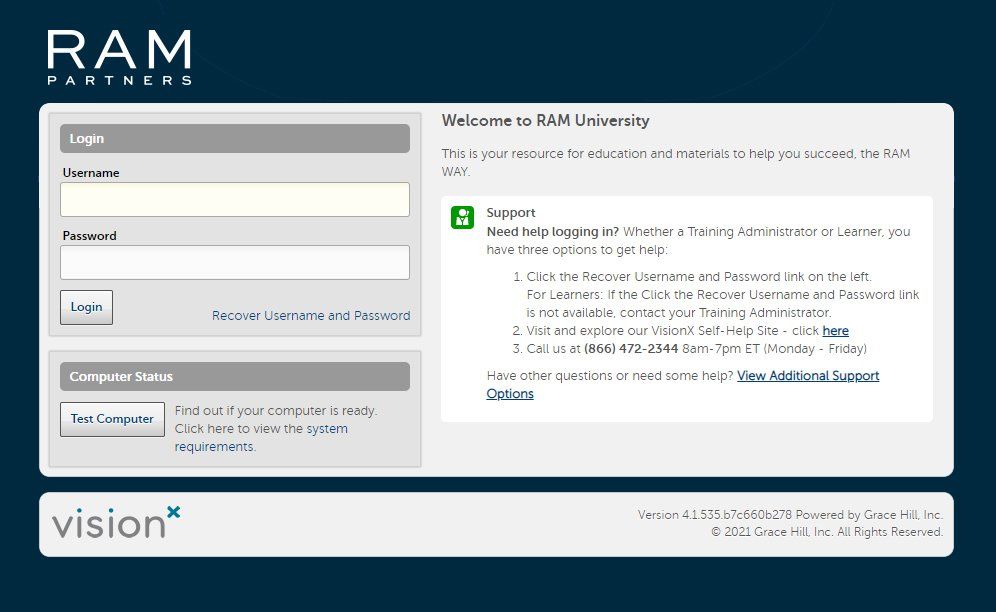Click the RAM Partners logo
Image resolution: width=996 pixels, height=612 pixels.
(x=117, y=55)
